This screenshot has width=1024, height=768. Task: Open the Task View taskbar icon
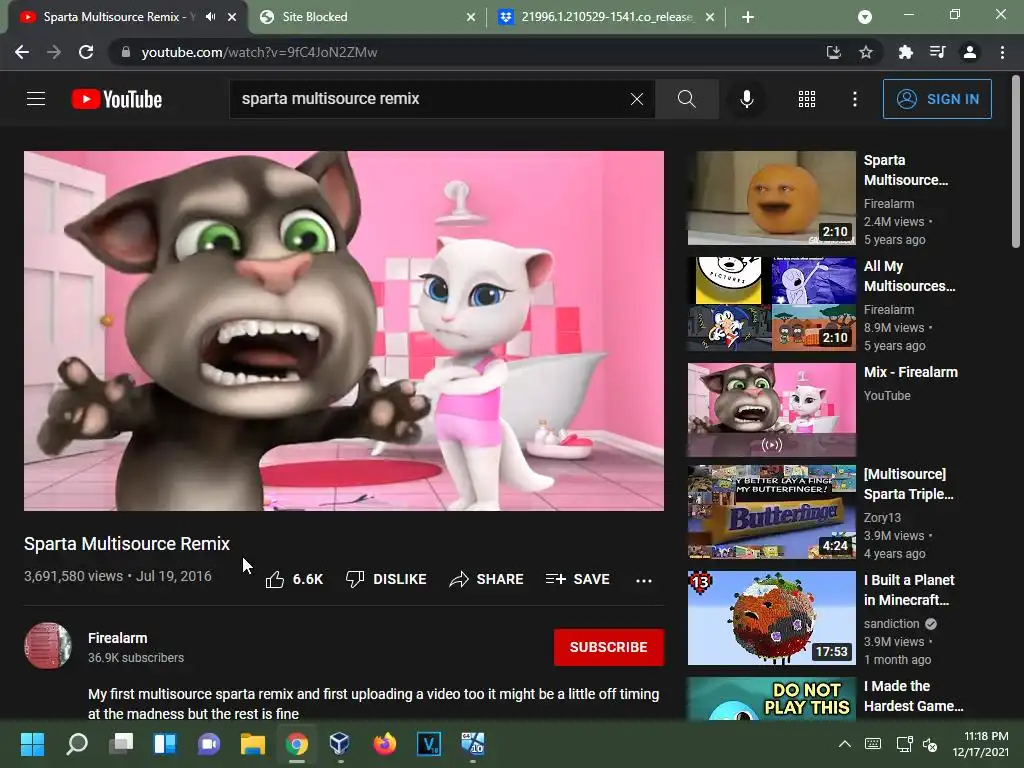[121, 744]
